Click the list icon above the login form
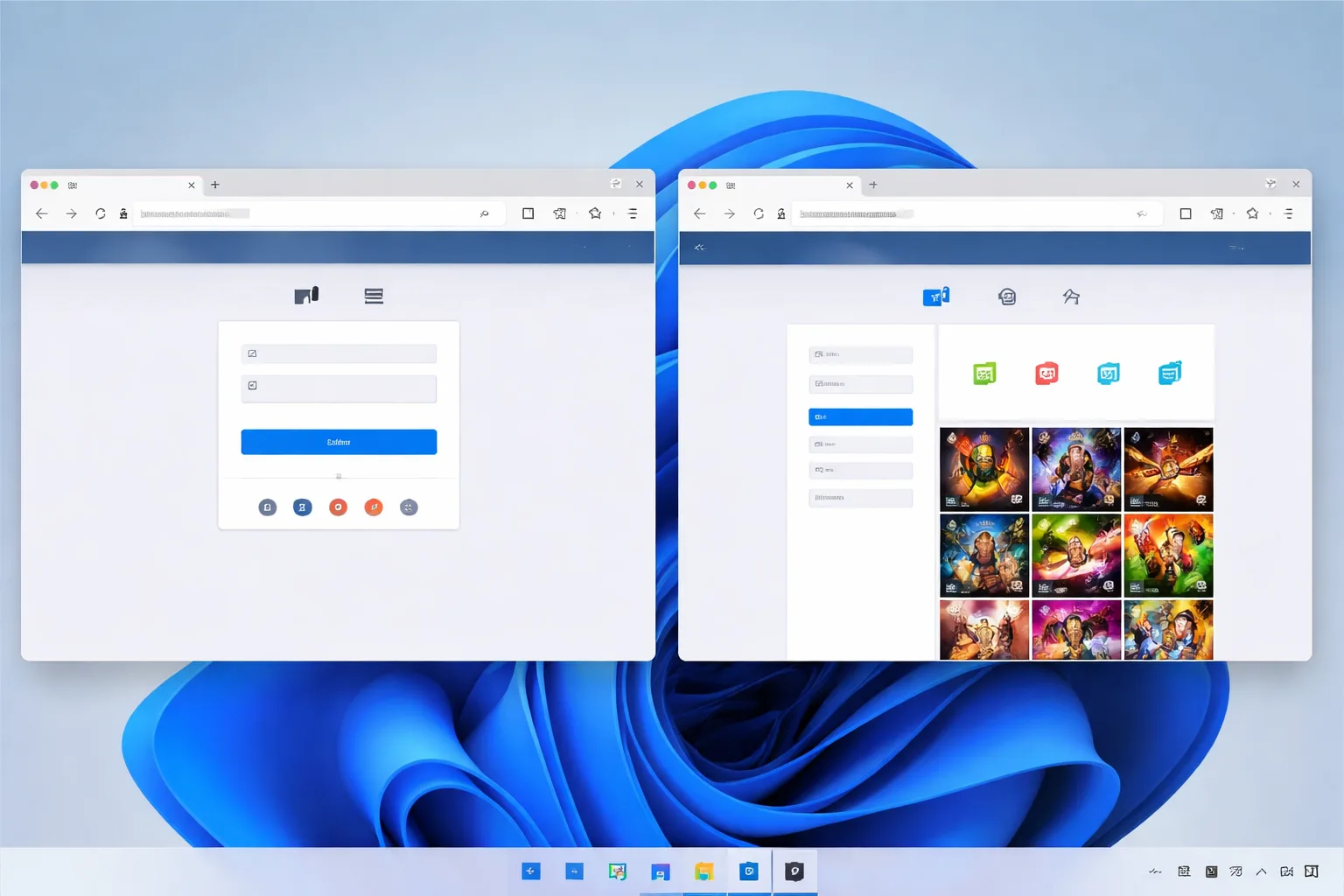This screenshot has width=1344, height=896. click(x=374, y=296)
